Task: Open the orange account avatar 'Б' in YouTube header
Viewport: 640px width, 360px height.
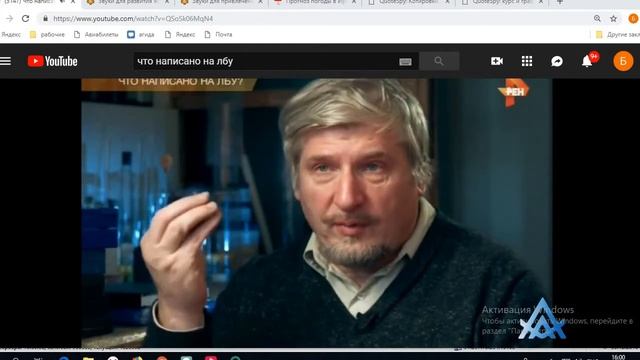Action: click(x=623, y=61)
